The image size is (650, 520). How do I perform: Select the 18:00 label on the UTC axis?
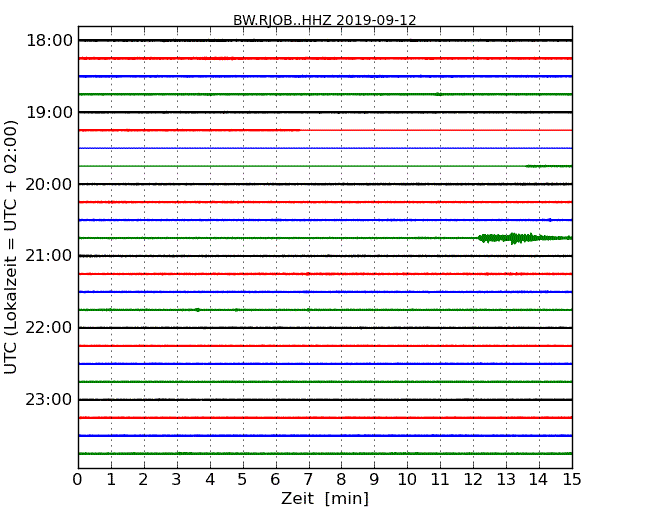click(x=49, y=41)
